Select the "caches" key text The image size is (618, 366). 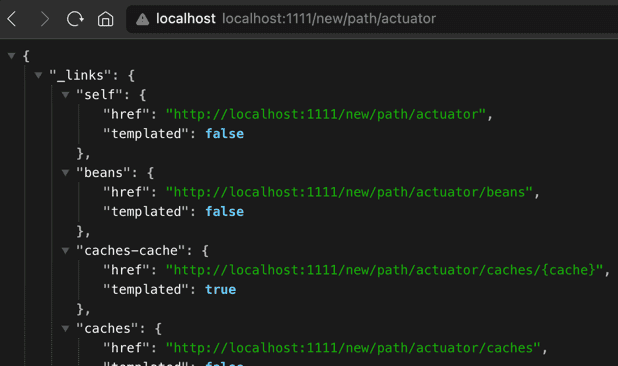tap(107, 328)
